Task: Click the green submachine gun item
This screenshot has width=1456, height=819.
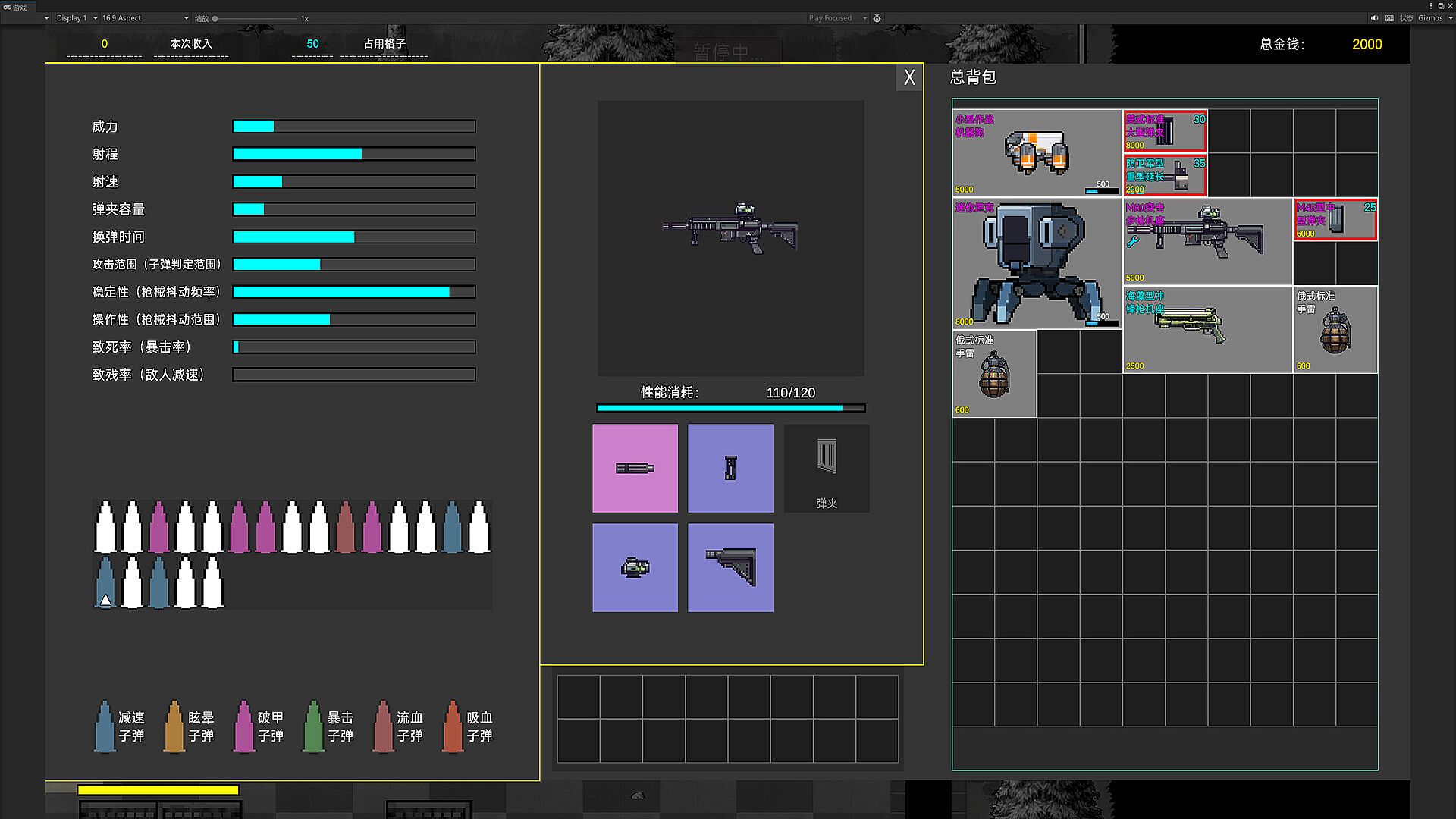Action: point(1207,329)
